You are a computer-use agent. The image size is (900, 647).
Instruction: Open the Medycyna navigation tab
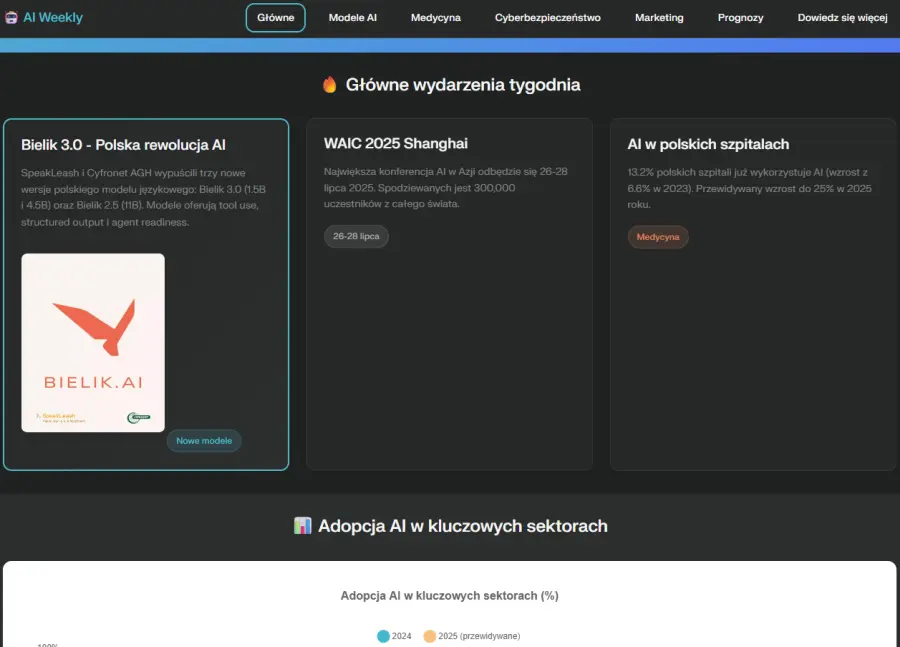pyautogui.click(x=436, y=18)
